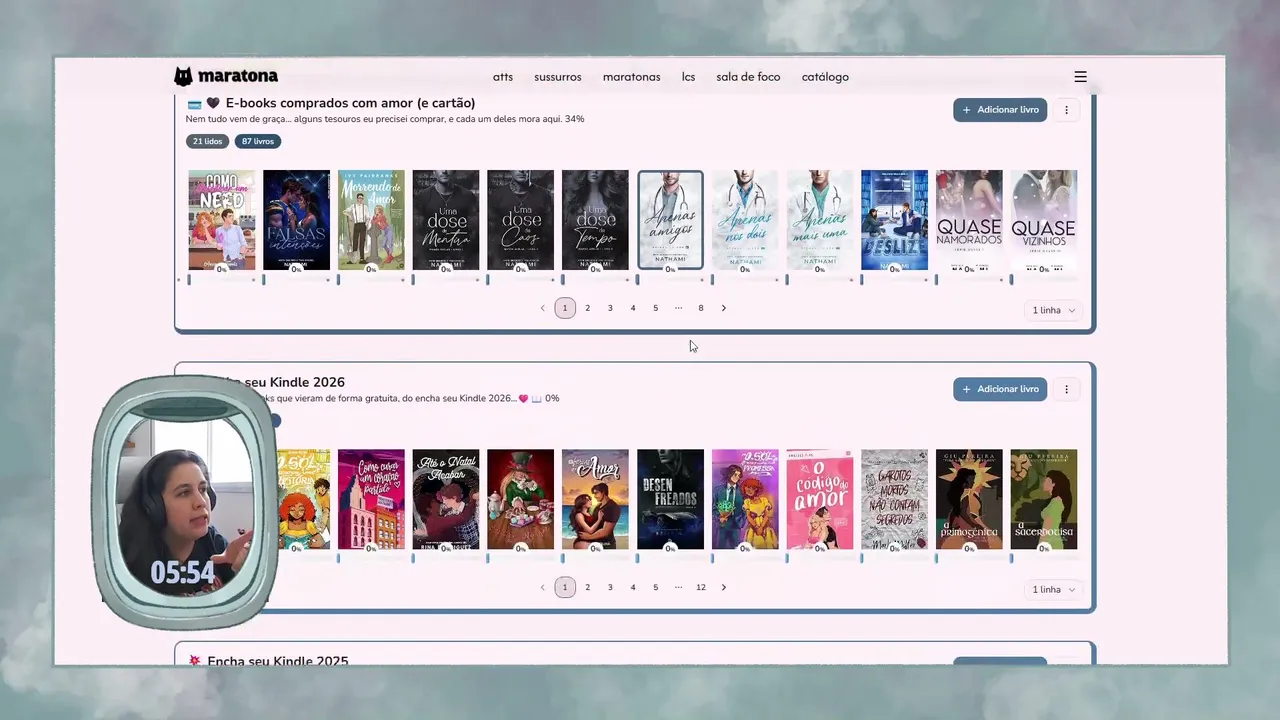Select page 5 in Kindle 2026 pagination
The height and width of the screenshot is (720, 1280).
point(656,587)
